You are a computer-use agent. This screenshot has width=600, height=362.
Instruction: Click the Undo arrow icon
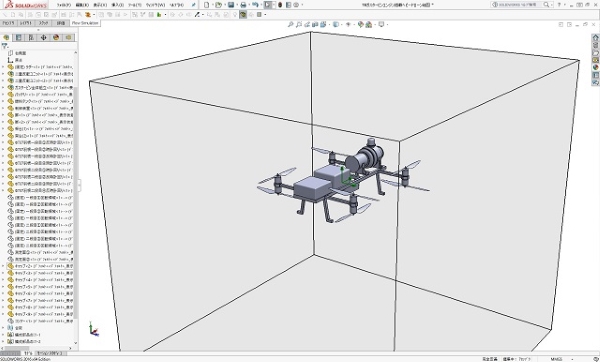point(255,5)
